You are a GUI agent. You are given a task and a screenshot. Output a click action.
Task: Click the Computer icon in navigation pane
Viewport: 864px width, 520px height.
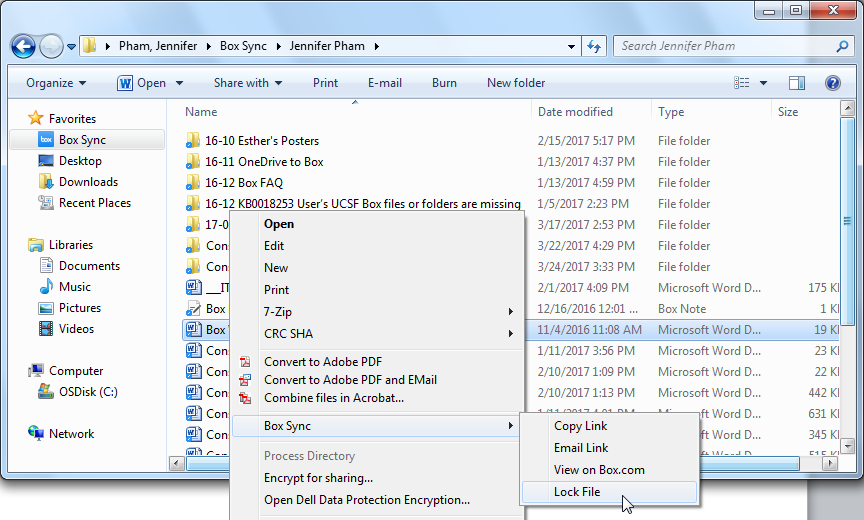[36, 371]
